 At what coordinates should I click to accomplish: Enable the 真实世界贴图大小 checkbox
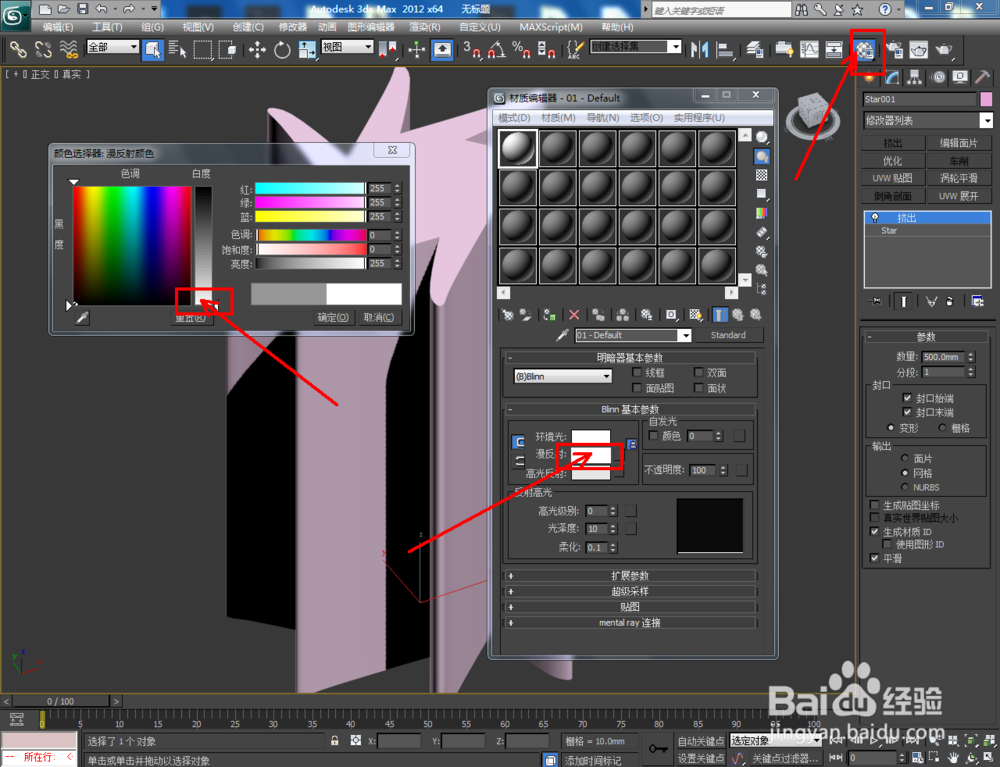pos(872,518)
